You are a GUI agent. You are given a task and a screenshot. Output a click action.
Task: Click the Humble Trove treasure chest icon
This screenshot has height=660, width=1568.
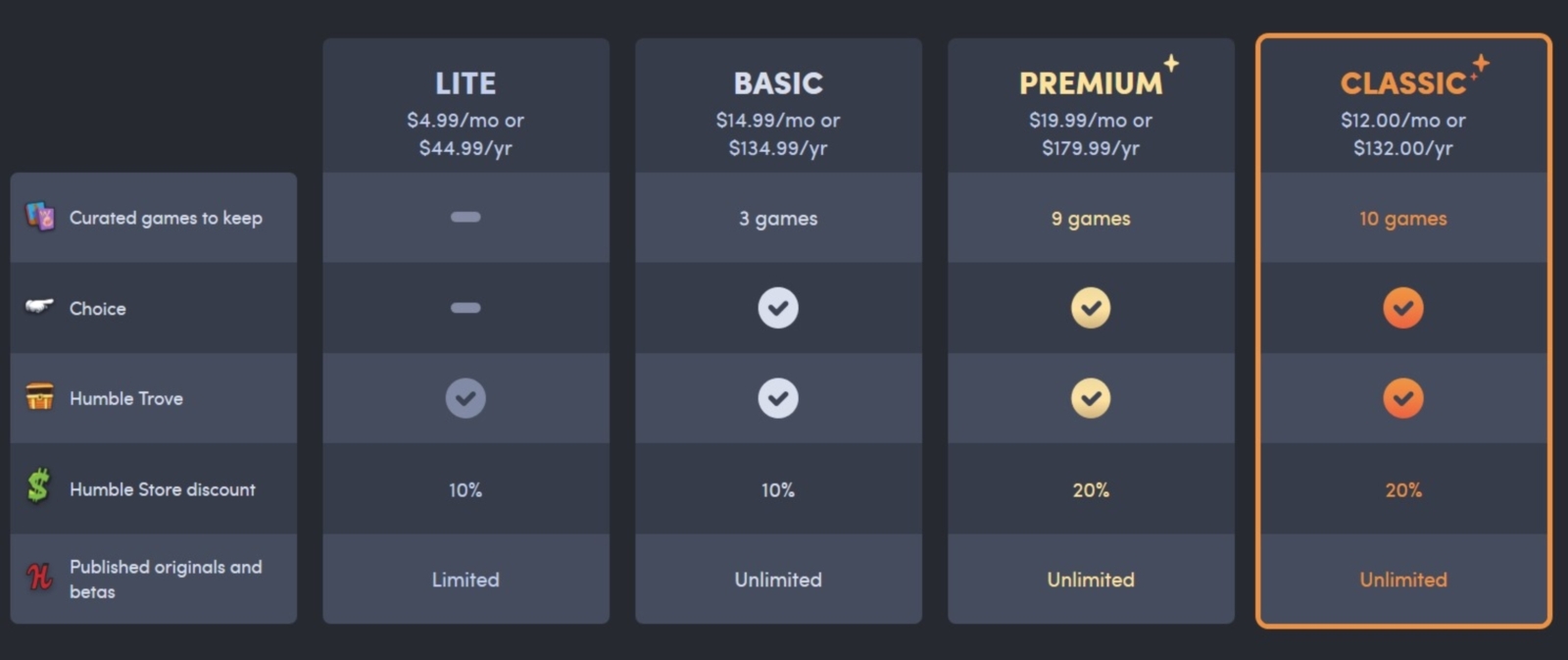pyautogui.click(x=40, y=397)
